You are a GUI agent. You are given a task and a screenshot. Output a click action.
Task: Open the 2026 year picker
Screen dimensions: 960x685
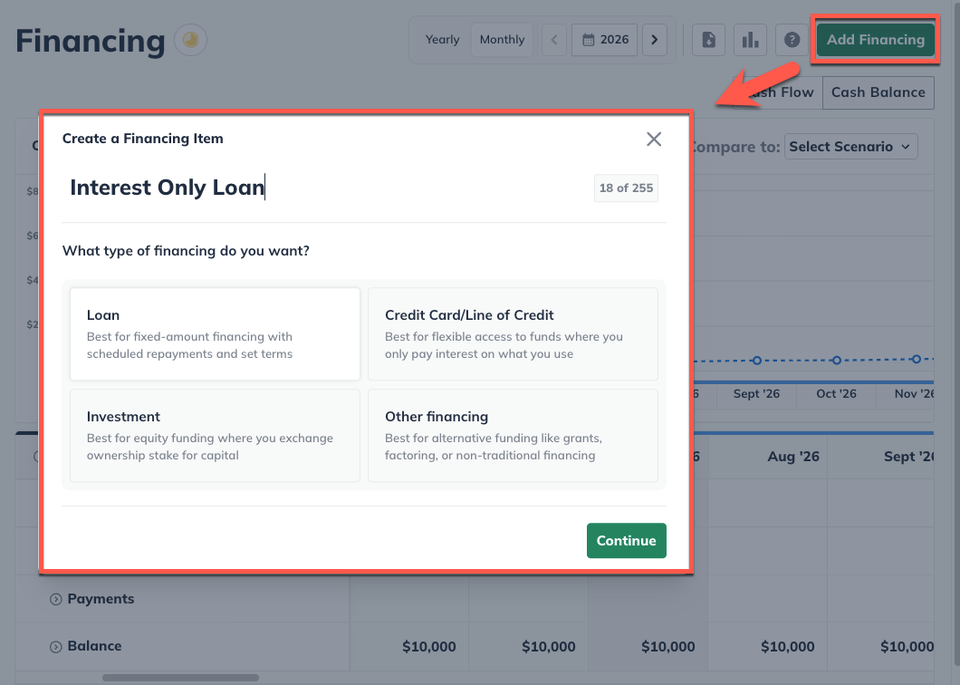click(605, 40)
